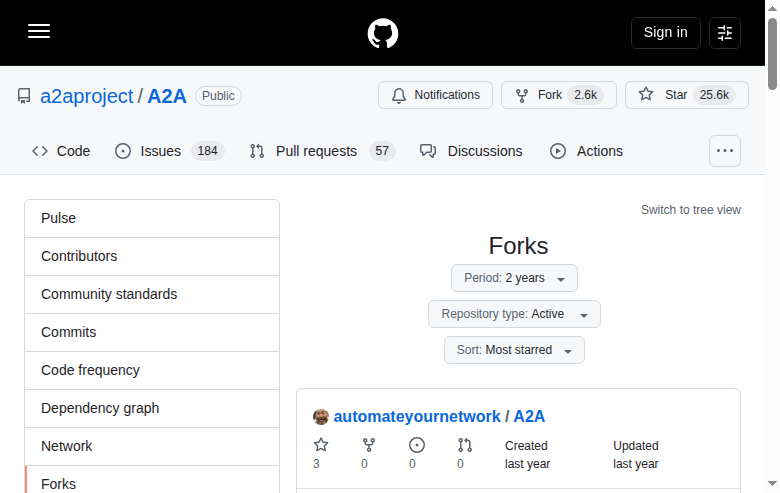Open appearance settings sliders icon
Screen dimensions: 780x493
pos(725,33)
